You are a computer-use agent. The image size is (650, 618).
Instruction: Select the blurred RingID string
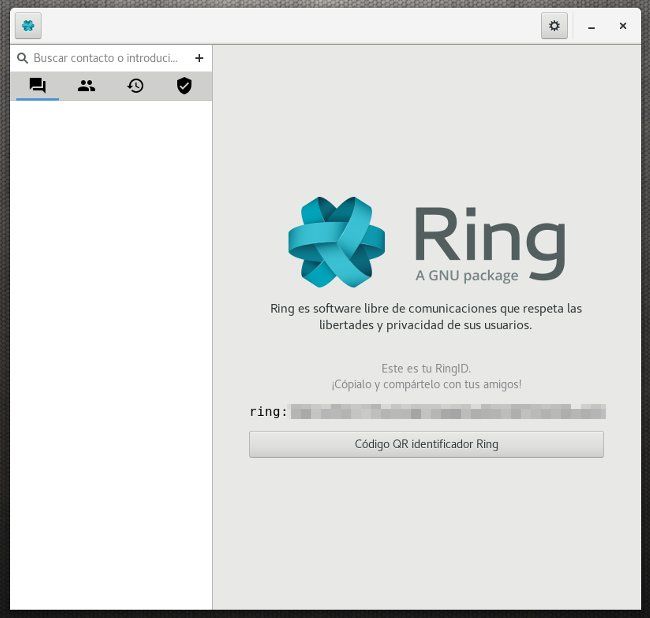448,411
